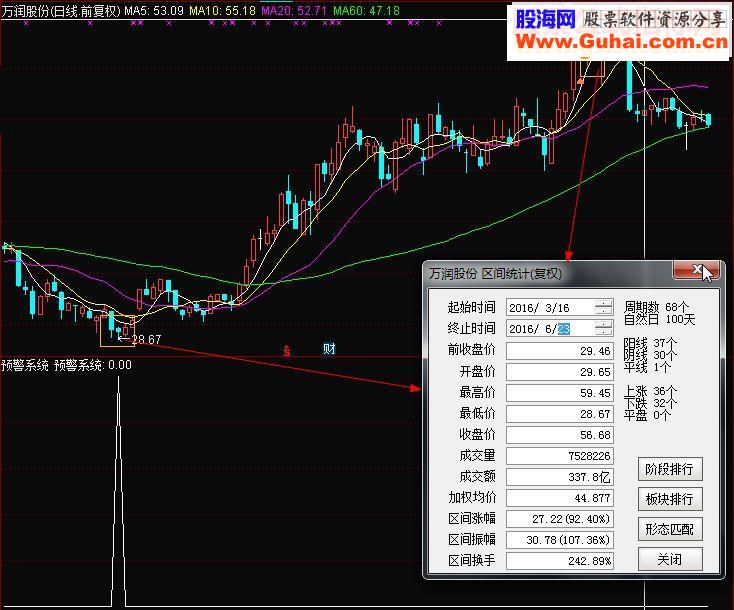The image size is (734, 610).
Task: Close dialog with 关闭 button
Action: click(670, 559)
